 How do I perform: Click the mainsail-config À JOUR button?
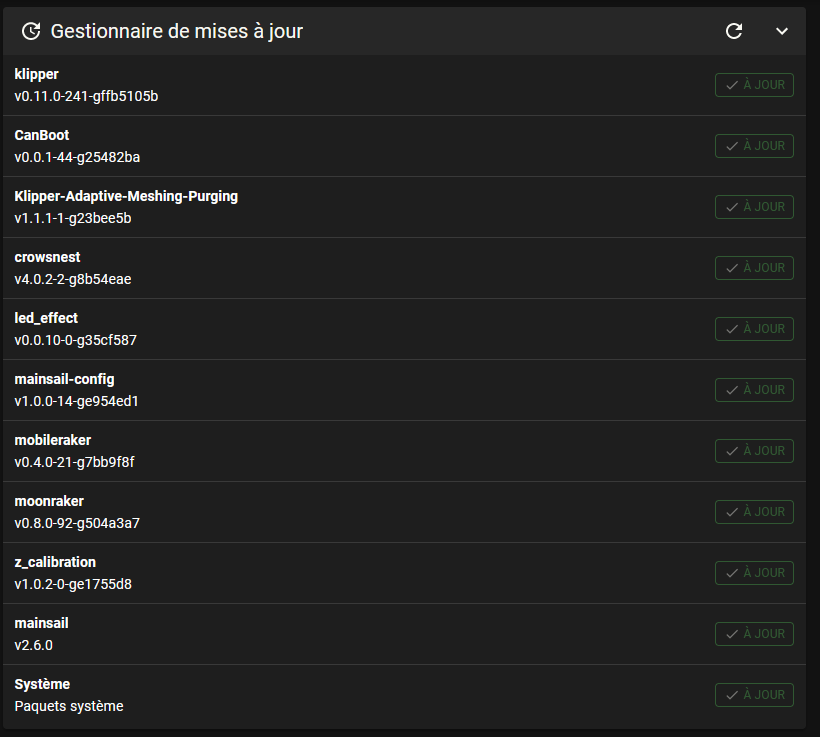[754, 390]
